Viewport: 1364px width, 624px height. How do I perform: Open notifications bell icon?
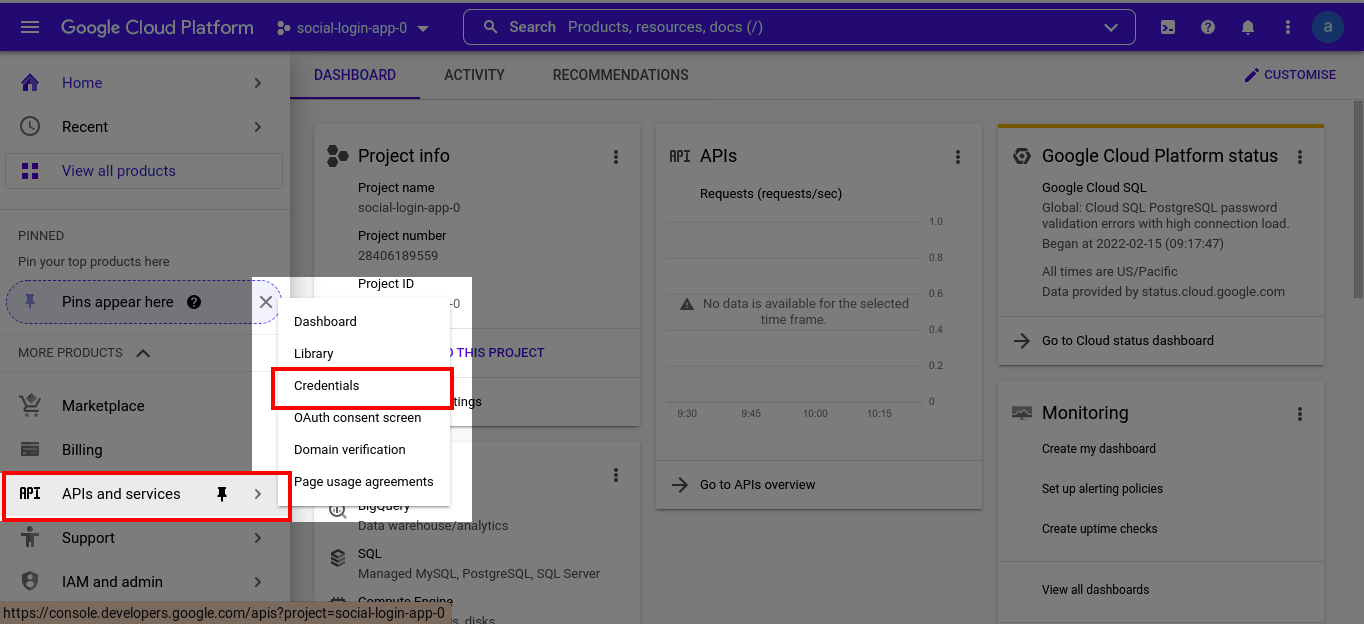click(1248, 27)
